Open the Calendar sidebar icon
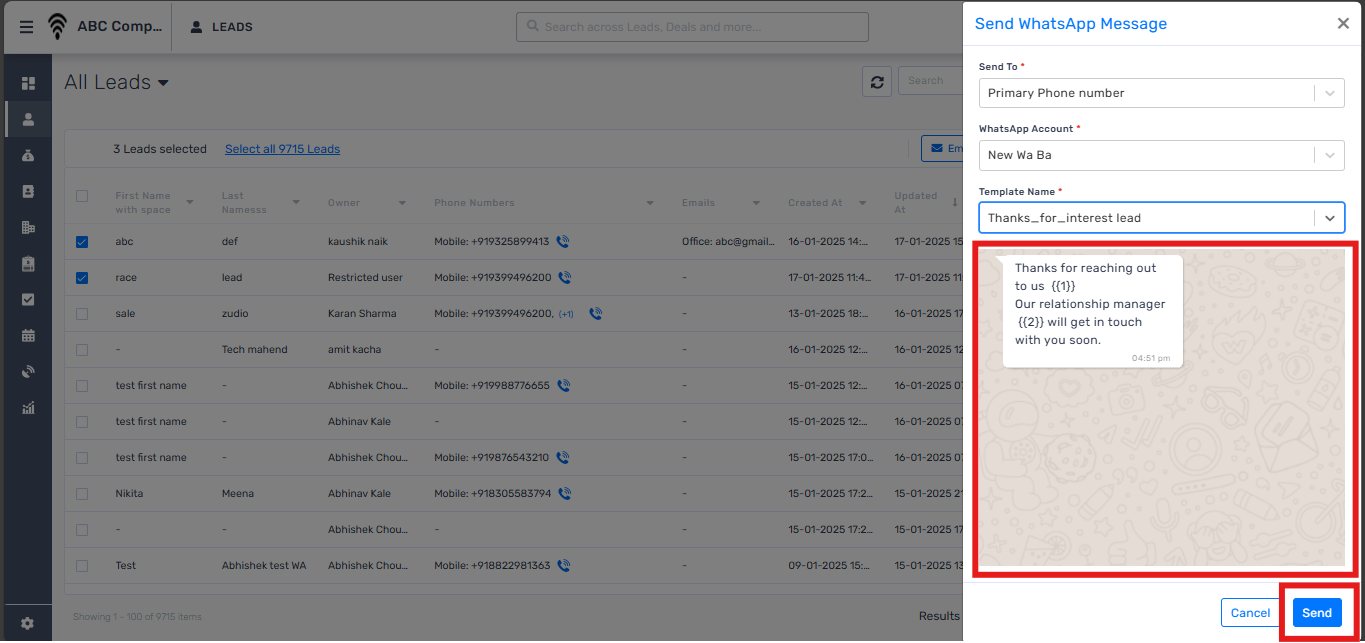The height and width of the screenshot is (643, 1365). click(x=28, y=335)
